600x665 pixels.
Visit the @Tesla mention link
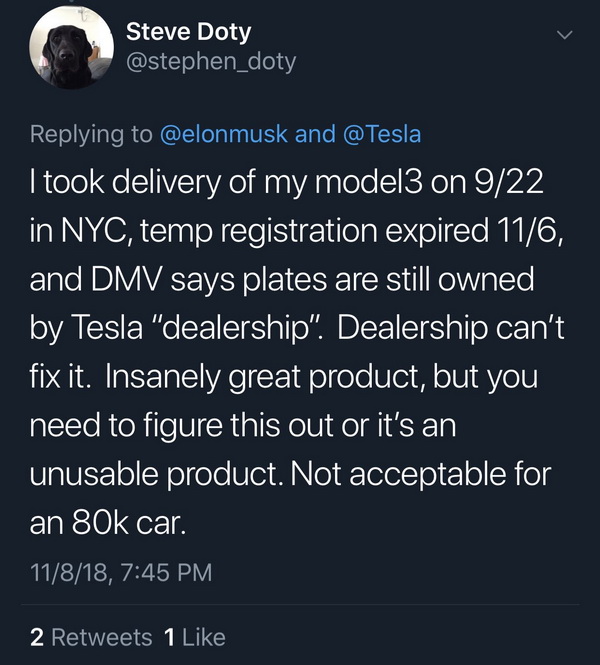coord(381,134)
